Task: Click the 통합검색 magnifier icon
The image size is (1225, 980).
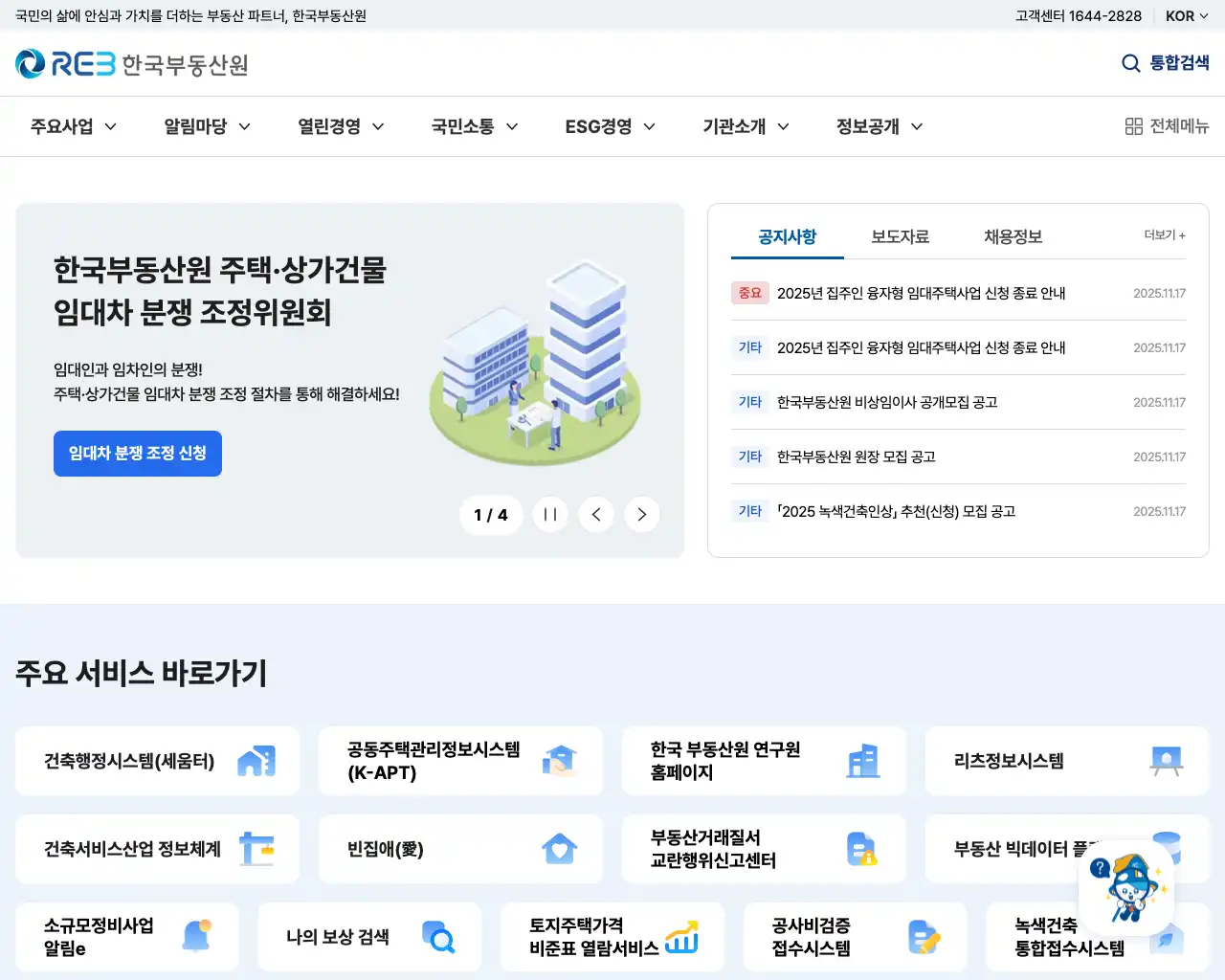Action: (1129, 63)
